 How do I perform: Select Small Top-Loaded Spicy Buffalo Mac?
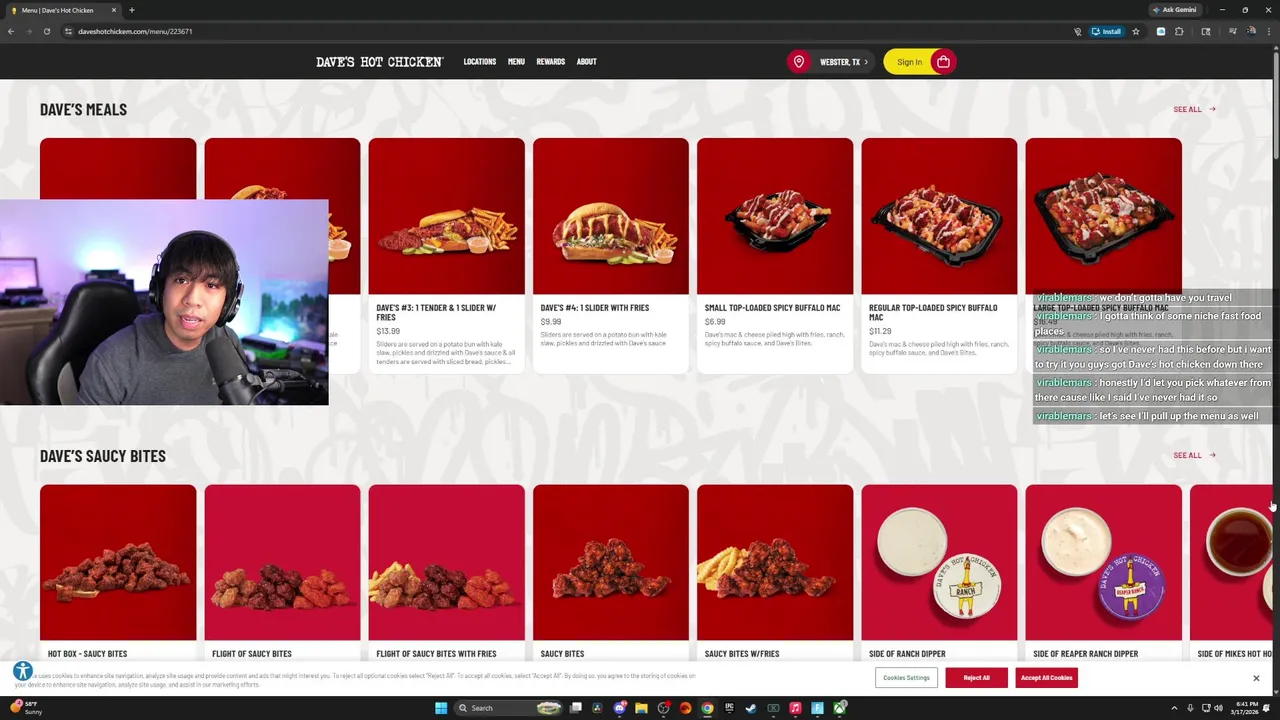point(775,255)
